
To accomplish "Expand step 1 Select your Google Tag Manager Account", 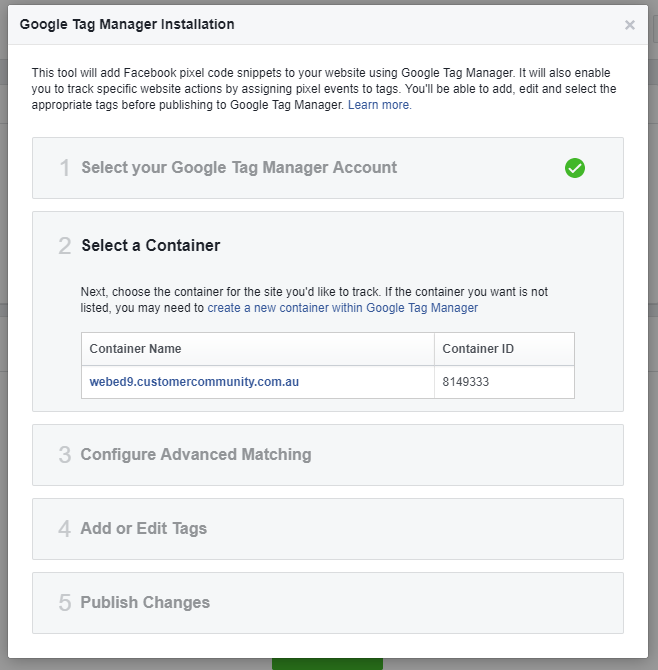I will pos(328,168).
